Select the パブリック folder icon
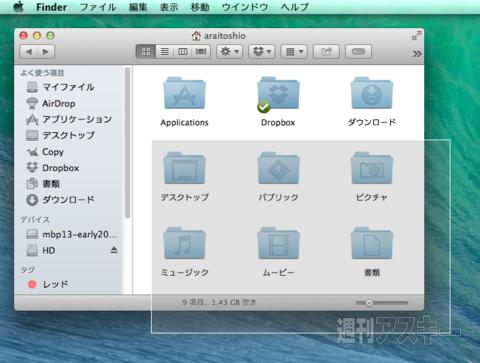The width and height of the screenshot is (480, 363). point(278,168)
